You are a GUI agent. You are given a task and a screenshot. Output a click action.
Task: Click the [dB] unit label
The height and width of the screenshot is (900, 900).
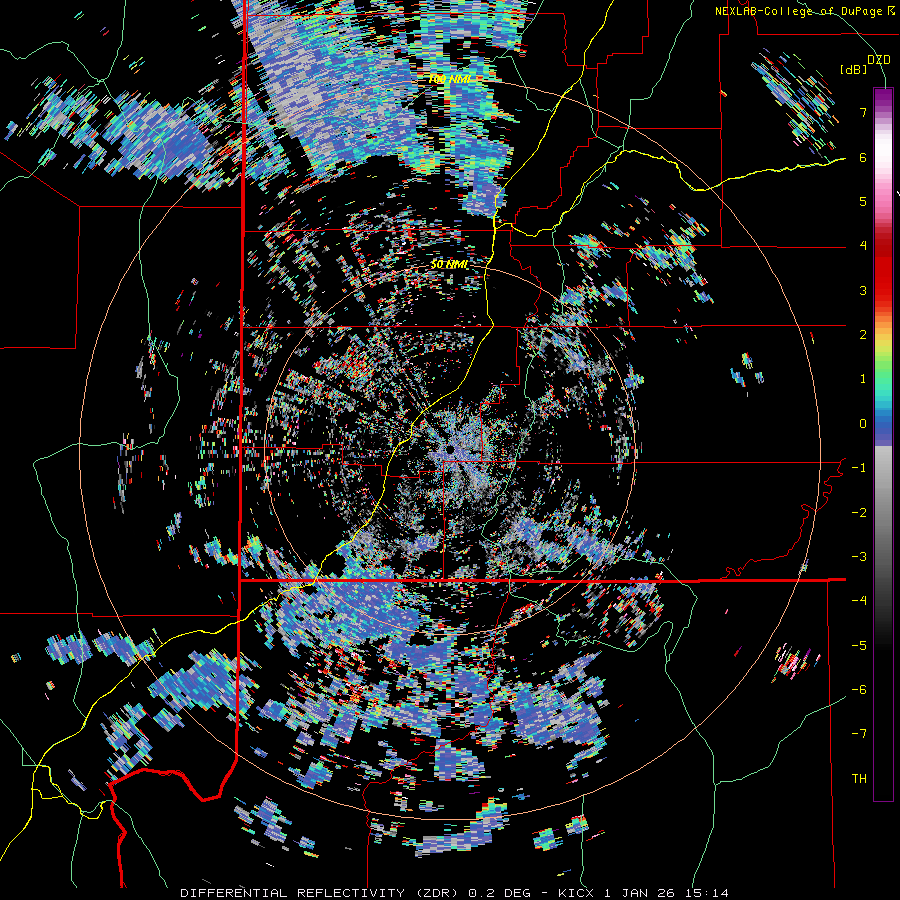click(854, 69)
